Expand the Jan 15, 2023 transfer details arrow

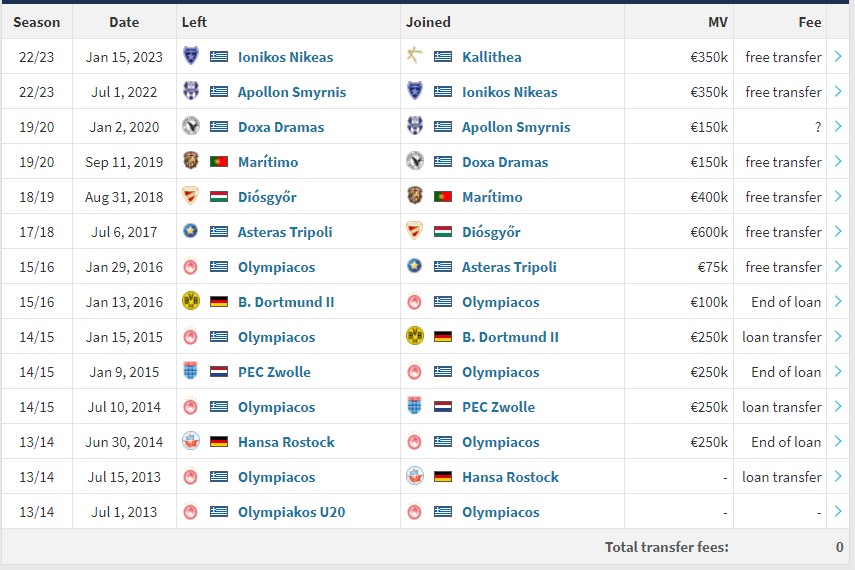(x=838, y=56)
